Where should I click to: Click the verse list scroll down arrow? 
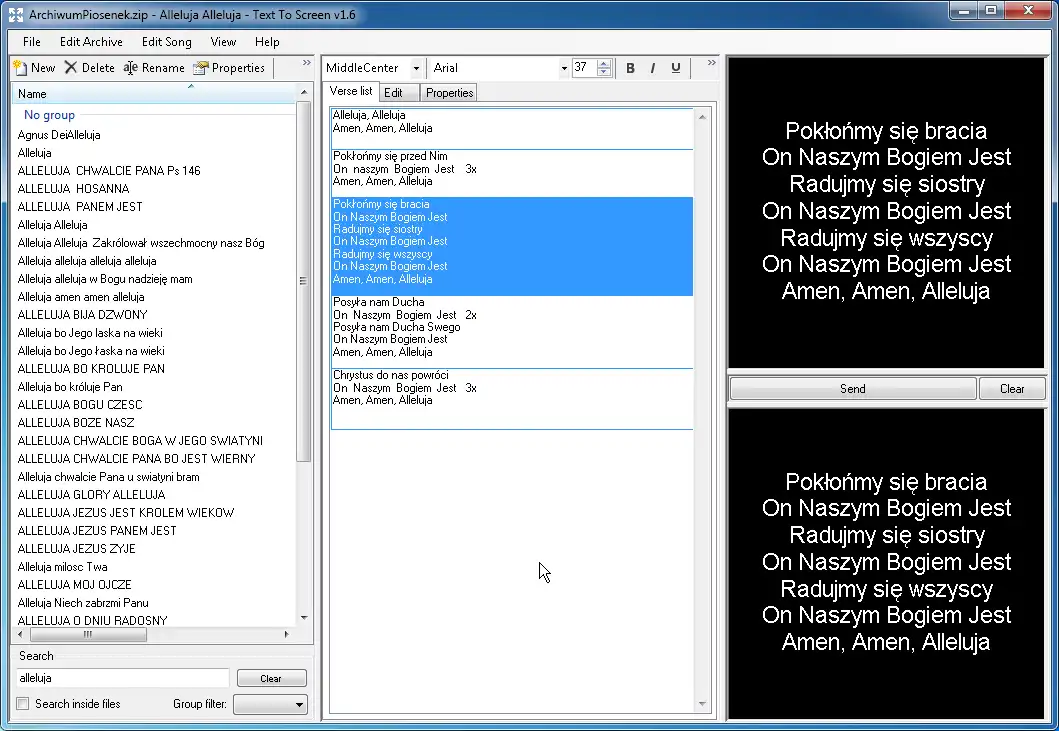pos(702,704)
